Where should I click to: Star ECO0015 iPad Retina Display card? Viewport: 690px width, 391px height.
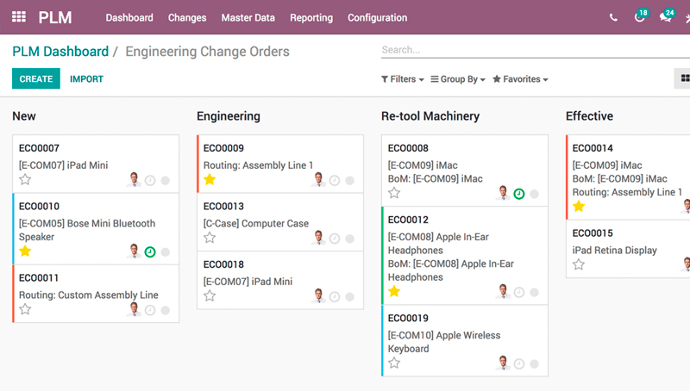coord(579,265)
